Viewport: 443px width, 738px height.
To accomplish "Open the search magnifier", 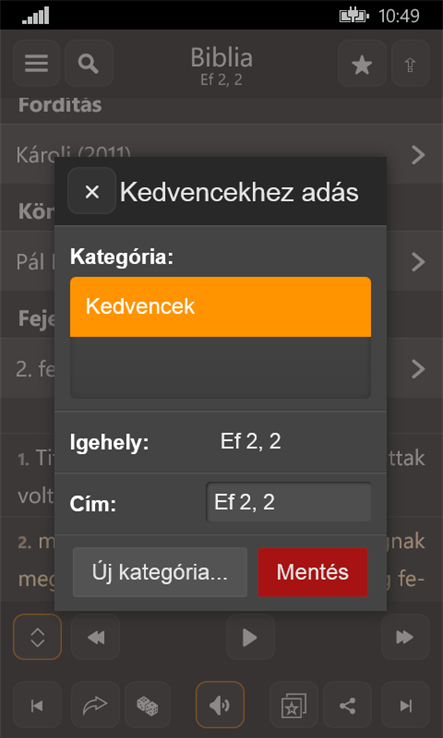I will [89, 63].
